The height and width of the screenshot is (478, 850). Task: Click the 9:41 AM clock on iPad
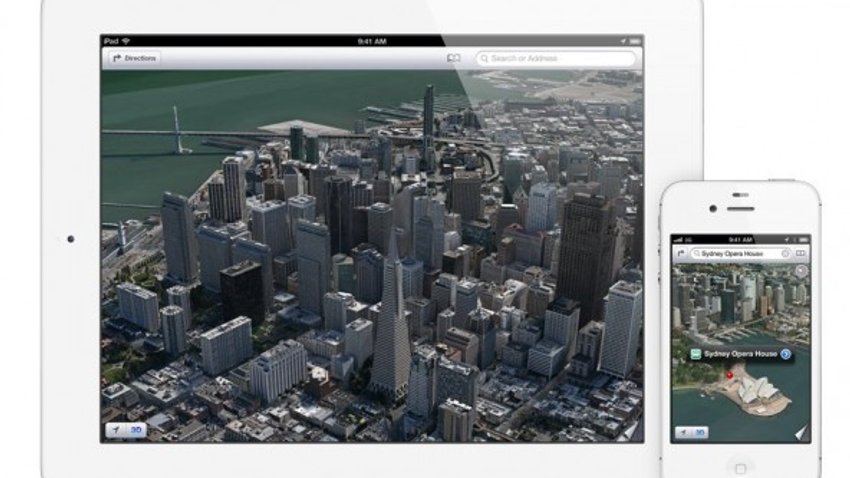pos(372,41)
